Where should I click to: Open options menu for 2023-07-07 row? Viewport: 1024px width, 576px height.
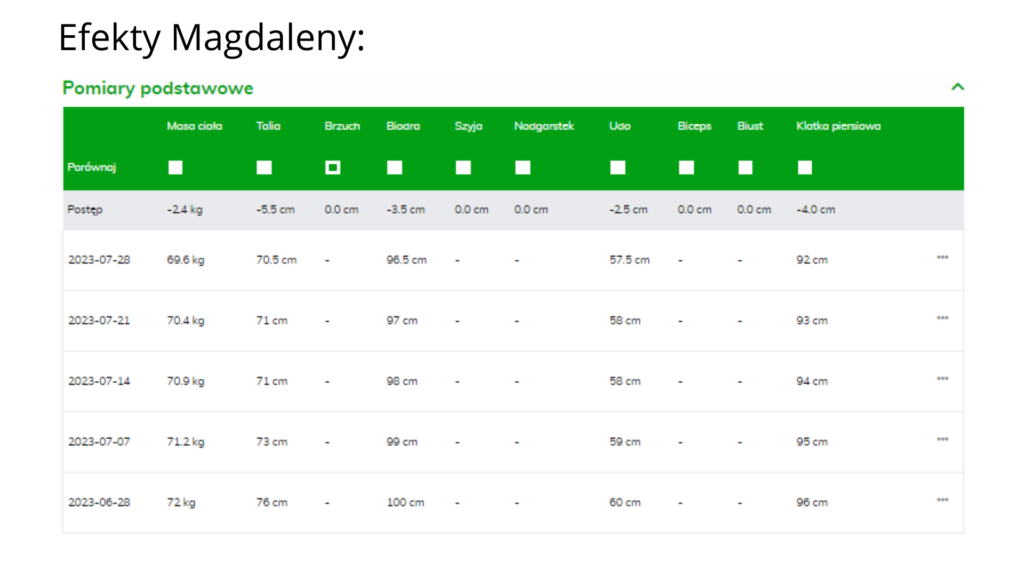click(942, 440)
